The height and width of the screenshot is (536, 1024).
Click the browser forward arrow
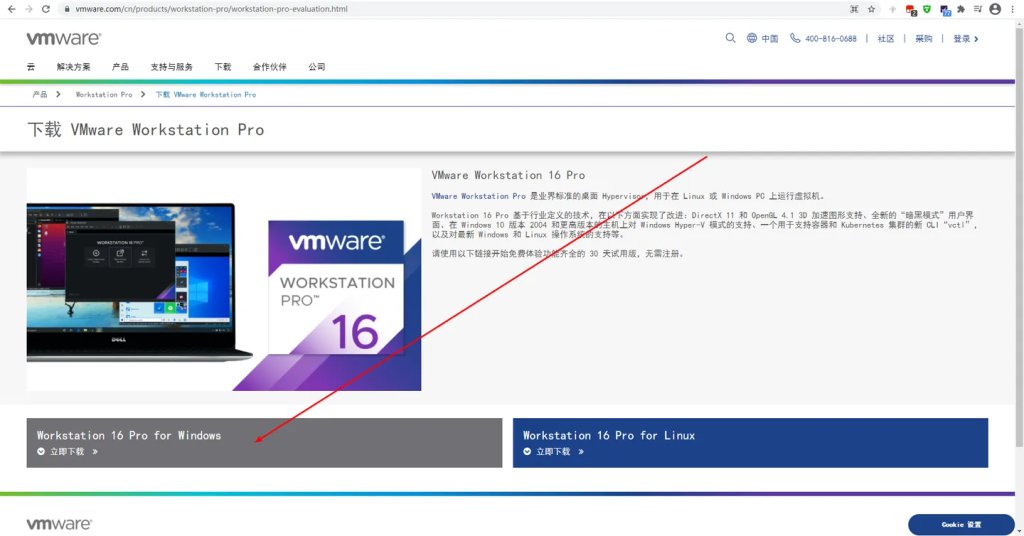[29, 9]
